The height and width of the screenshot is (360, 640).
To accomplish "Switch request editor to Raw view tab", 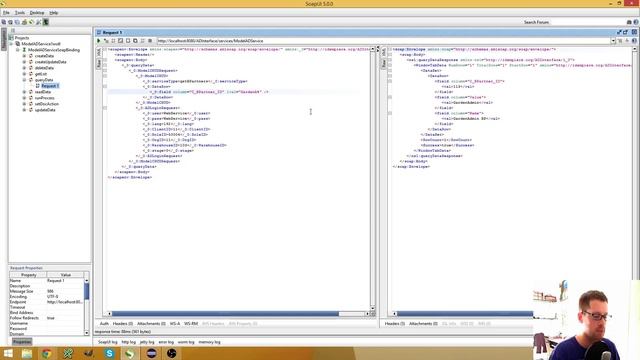I will 99,63.
